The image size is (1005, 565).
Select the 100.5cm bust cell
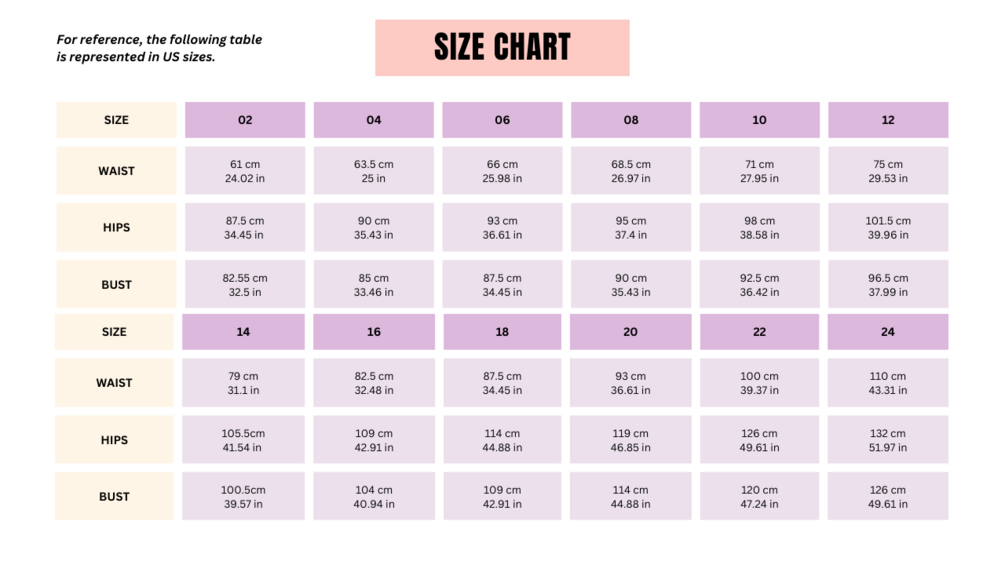pyautogui.click(x=243, y=497)
